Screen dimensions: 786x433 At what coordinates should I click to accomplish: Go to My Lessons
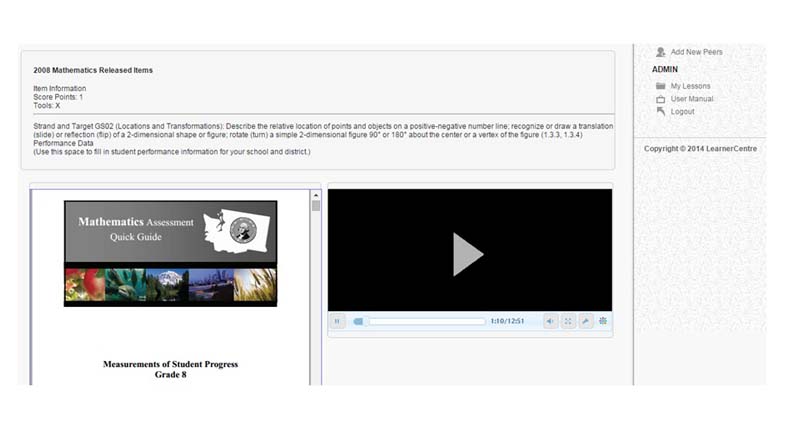690,86
